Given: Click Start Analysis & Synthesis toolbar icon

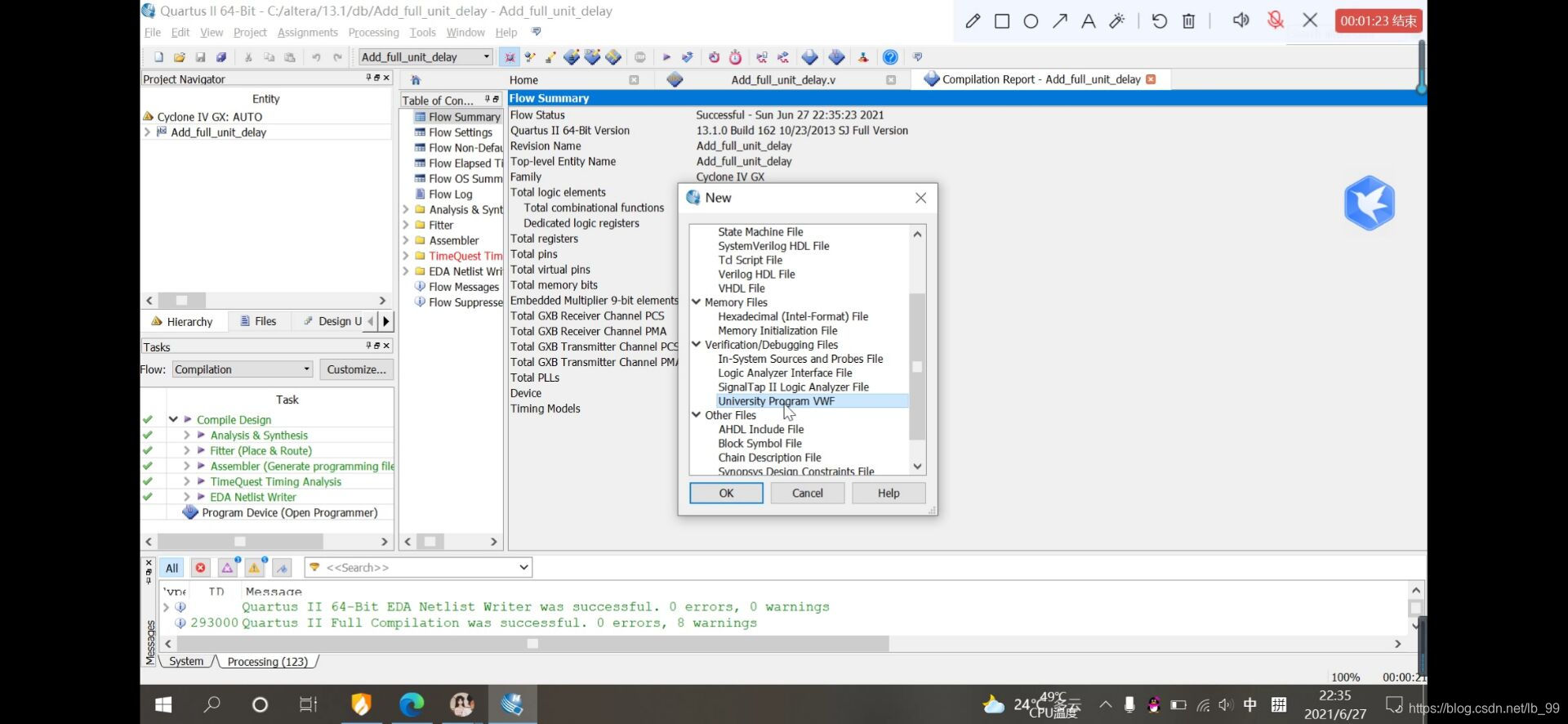Looking at the screenshot, I should point(687,57).
